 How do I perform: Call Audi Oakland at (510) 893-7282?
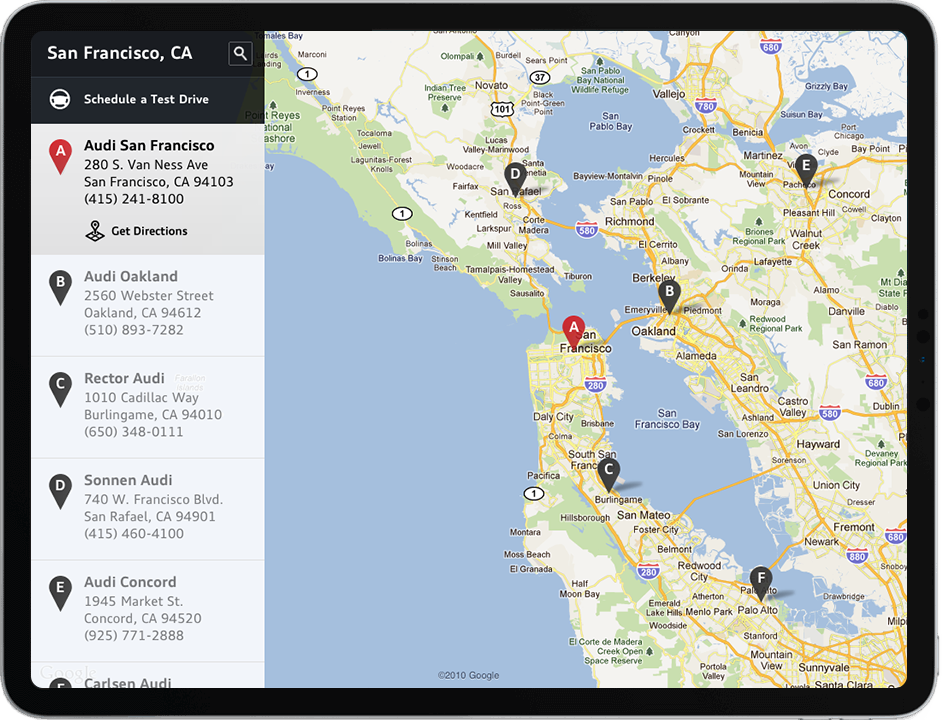pos(134,330)
